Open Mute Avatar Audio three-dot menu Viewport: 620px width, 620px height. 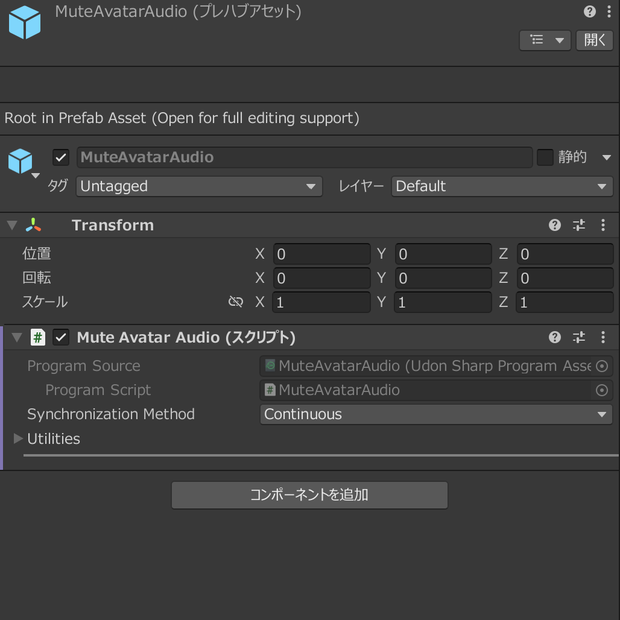[x=603, y=337]
